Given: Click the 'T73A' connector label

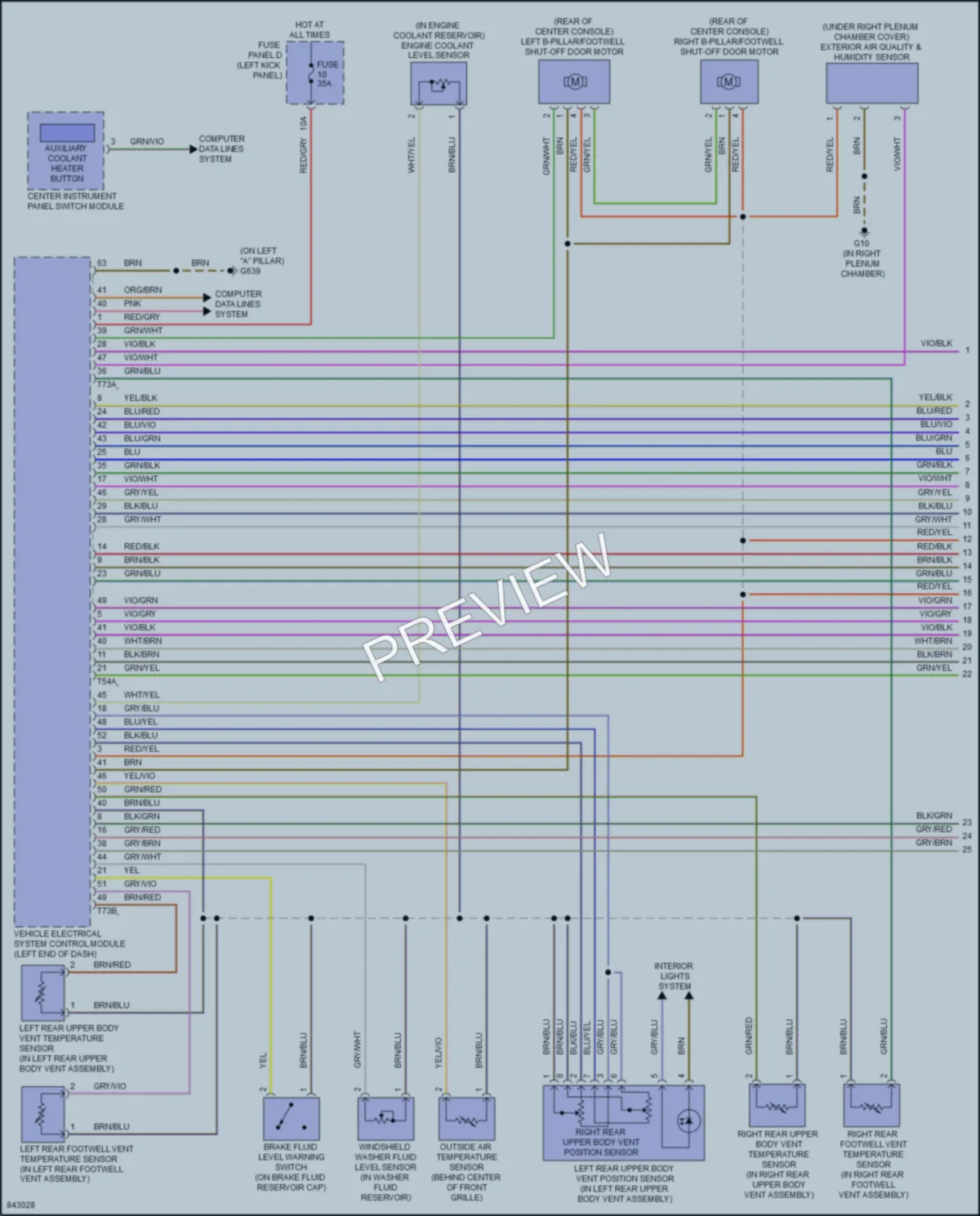Looking at the screenshot, I should point(107,384).
